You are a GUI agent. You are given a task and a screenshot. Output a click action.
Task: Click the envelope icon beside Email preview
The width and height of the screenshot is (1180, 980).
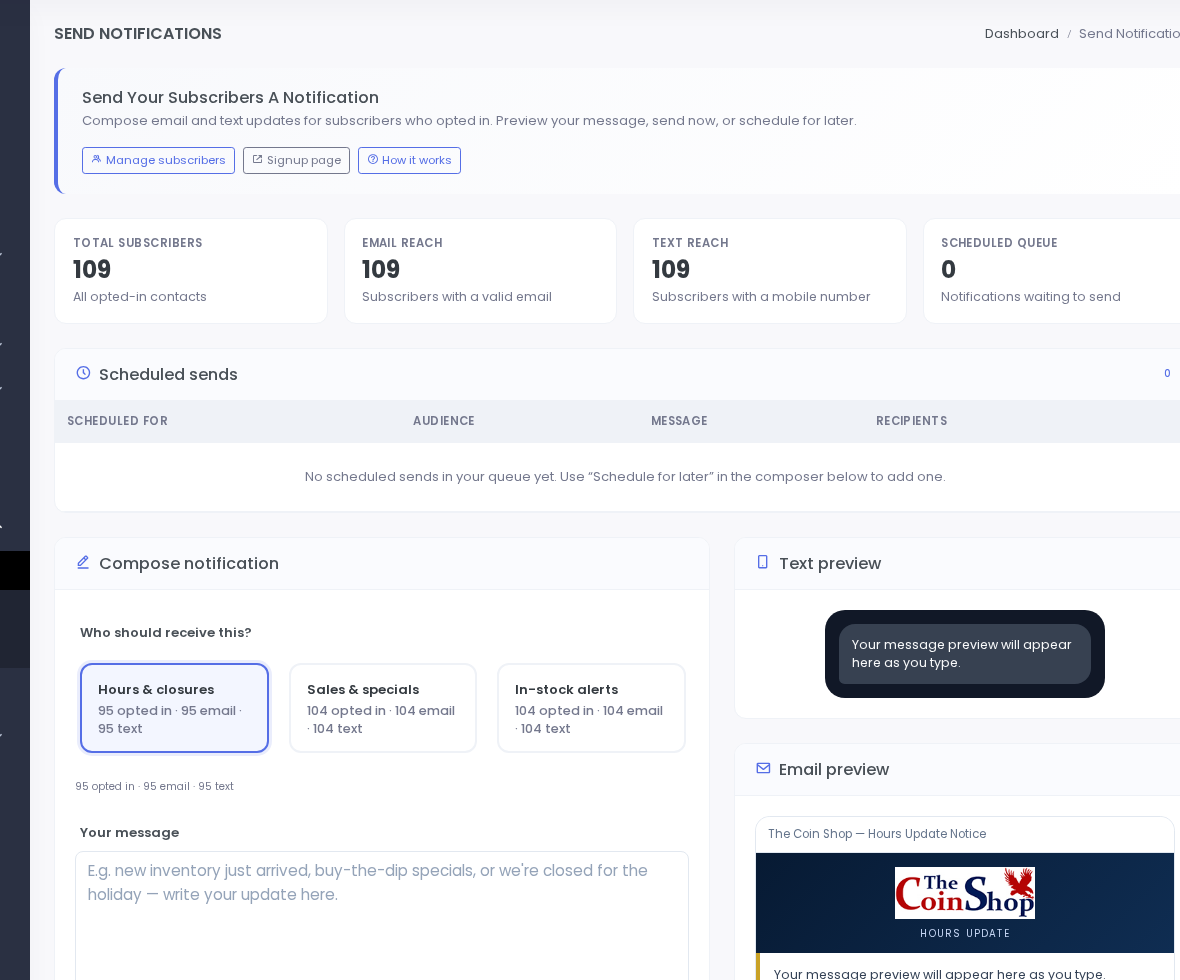pyautogui.click(x=763, y=768)
